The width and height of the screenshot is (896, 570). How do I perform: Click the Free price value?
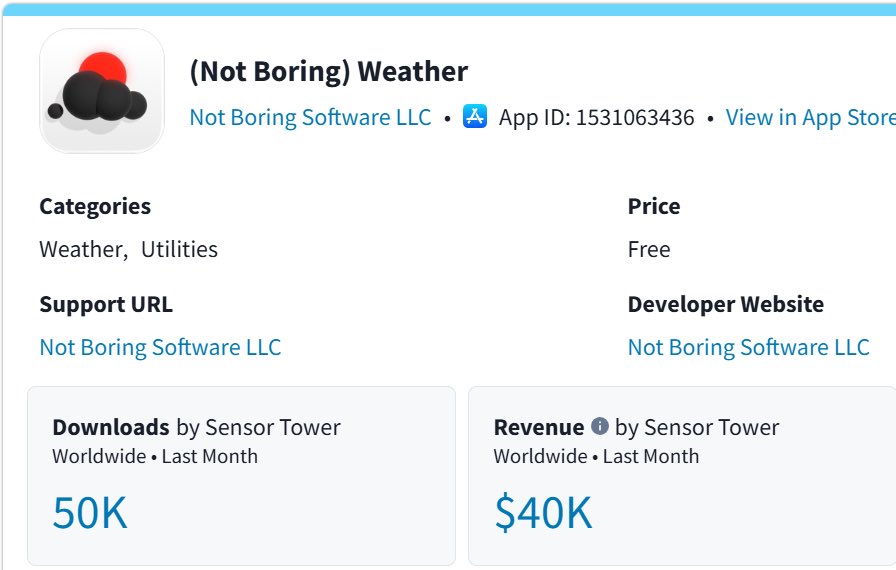click(649, 250)
